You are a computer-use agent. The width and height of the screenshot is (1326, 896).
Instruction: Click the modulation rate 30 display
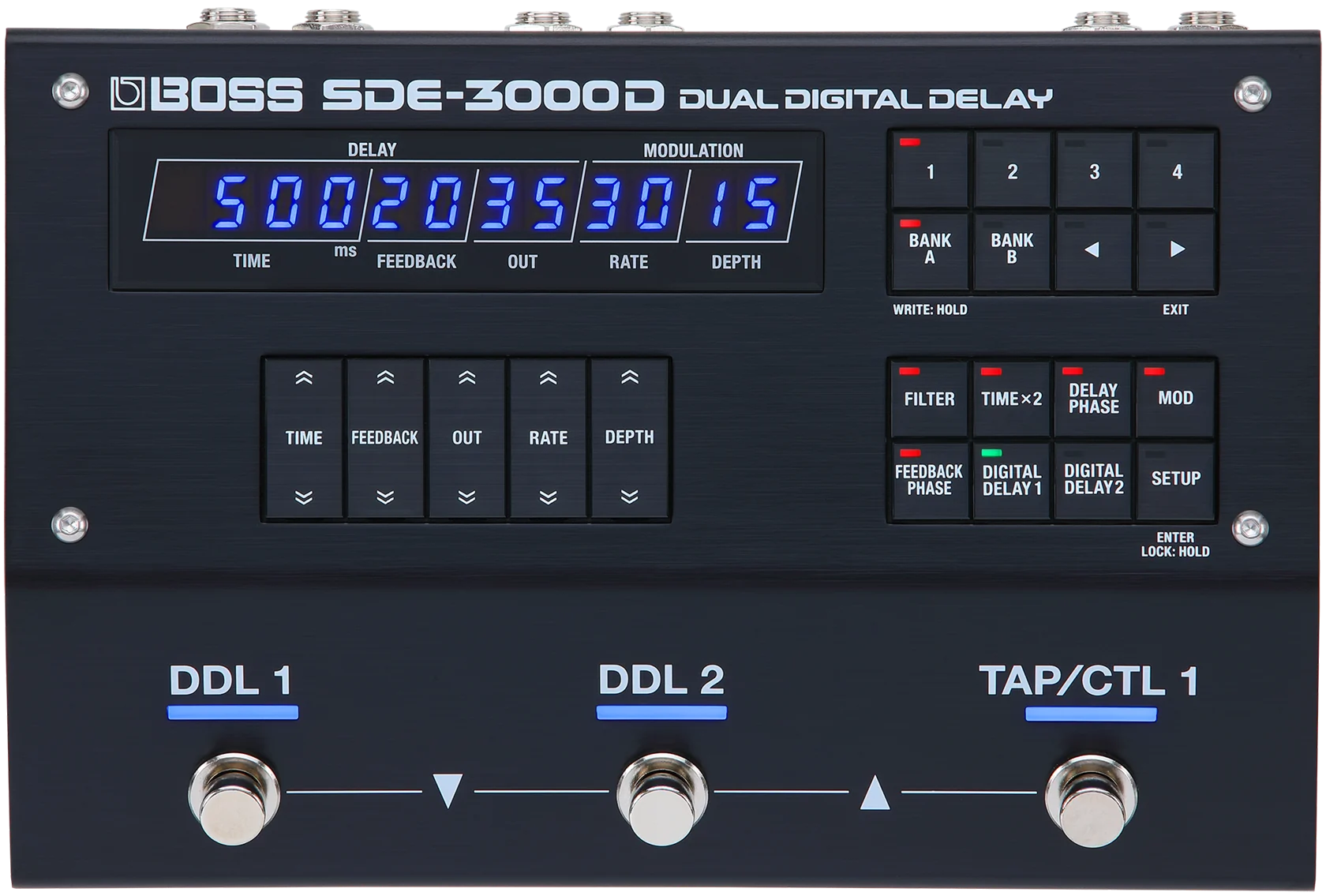tap(631, 203)
